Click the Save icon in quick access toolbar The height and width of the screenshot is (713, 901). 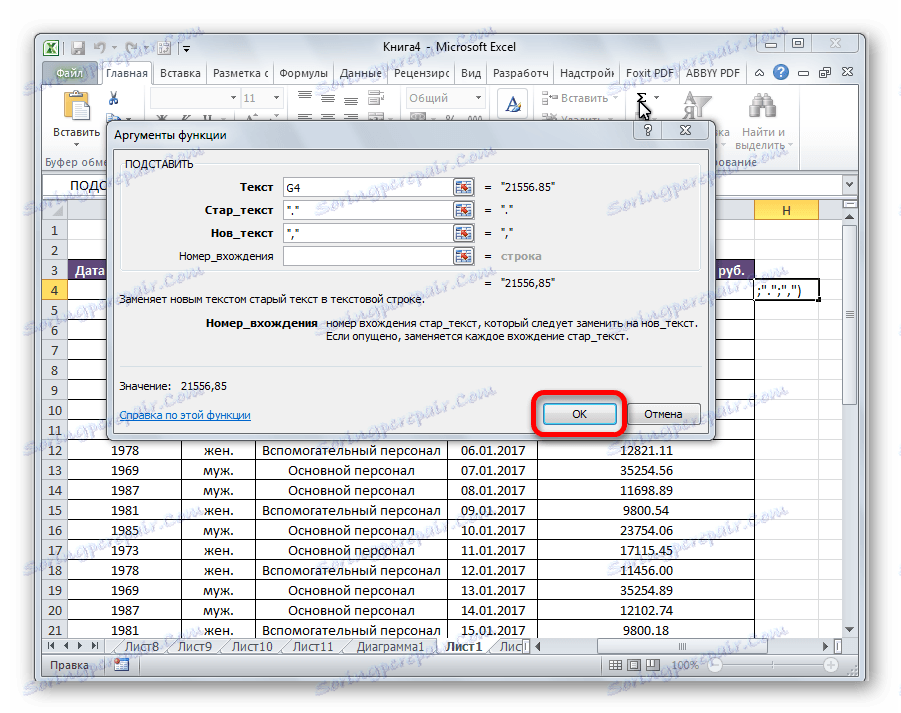[x=79, y=48]
